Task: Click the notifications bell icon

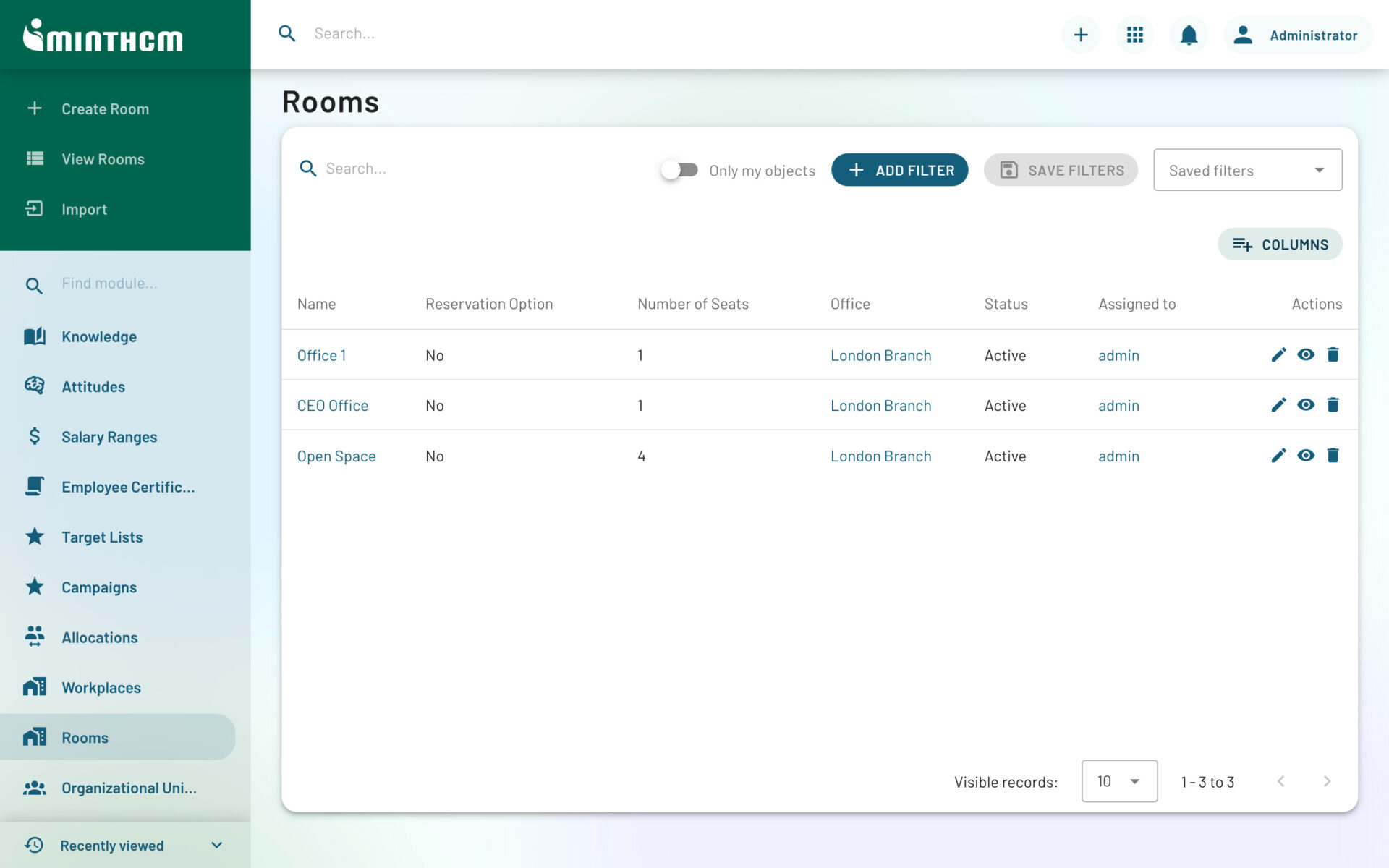Action: click(x=1188, y=34)
